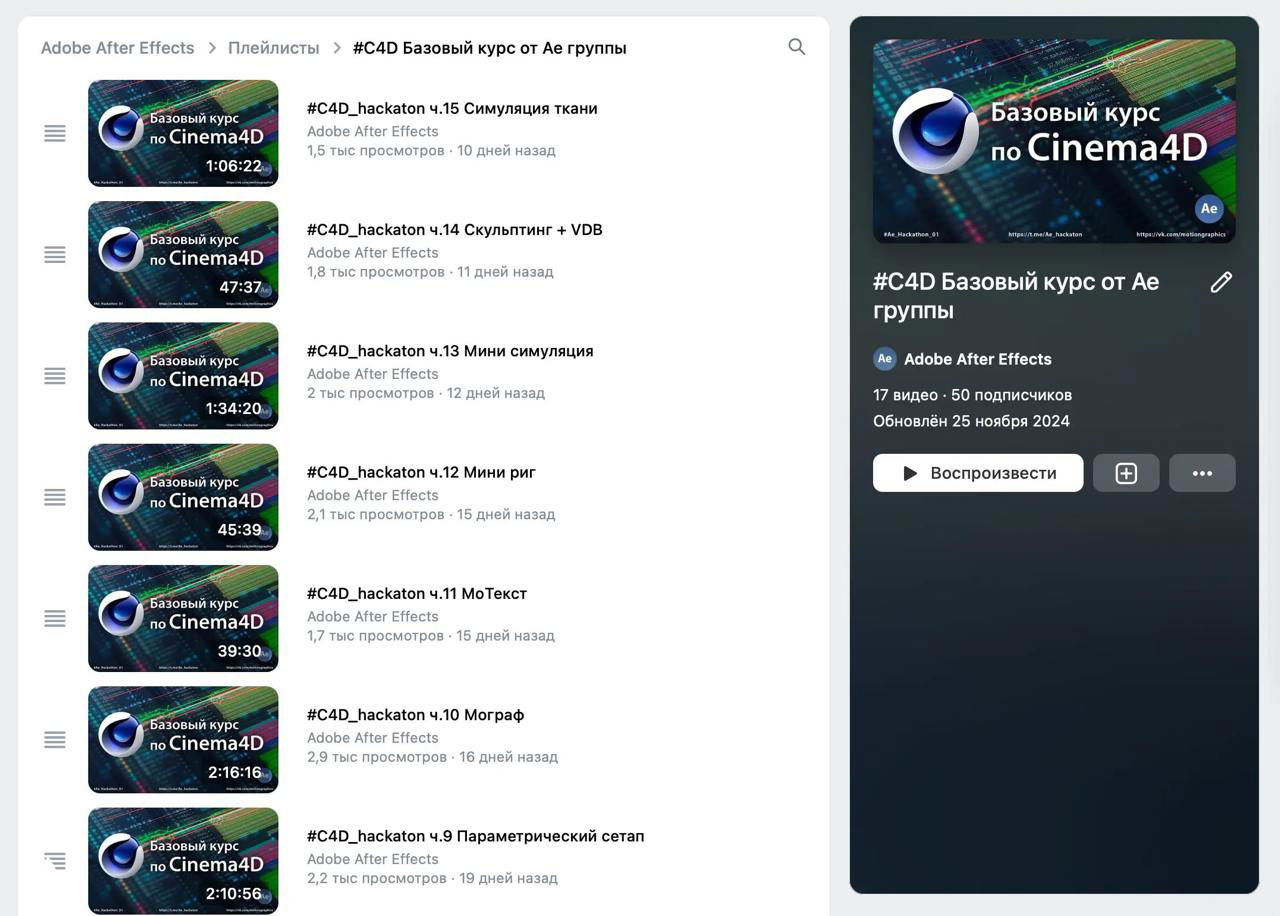Click the ч.11 МоТекст video thumbnail
The height and width of the screenshot is (916, 1280).
(x=183, y=618)
